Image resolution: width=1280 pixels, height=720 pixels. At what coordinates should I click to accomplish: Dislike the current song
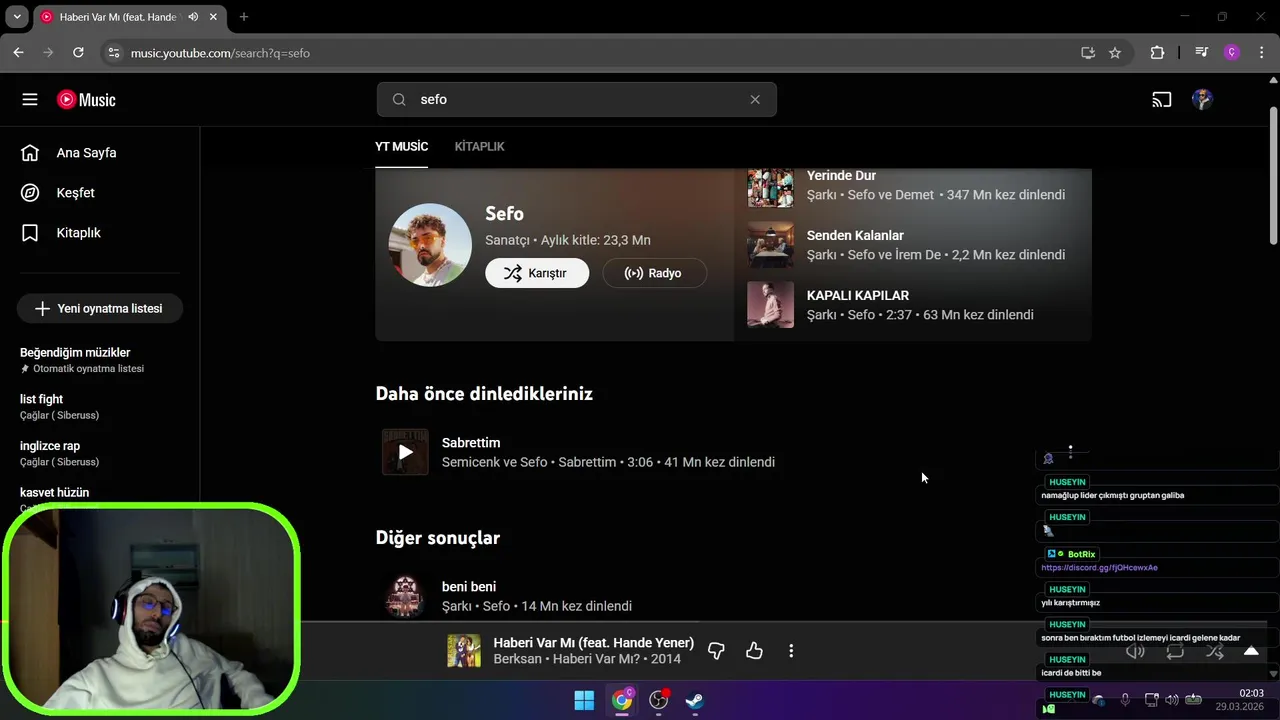click(716, 651)
